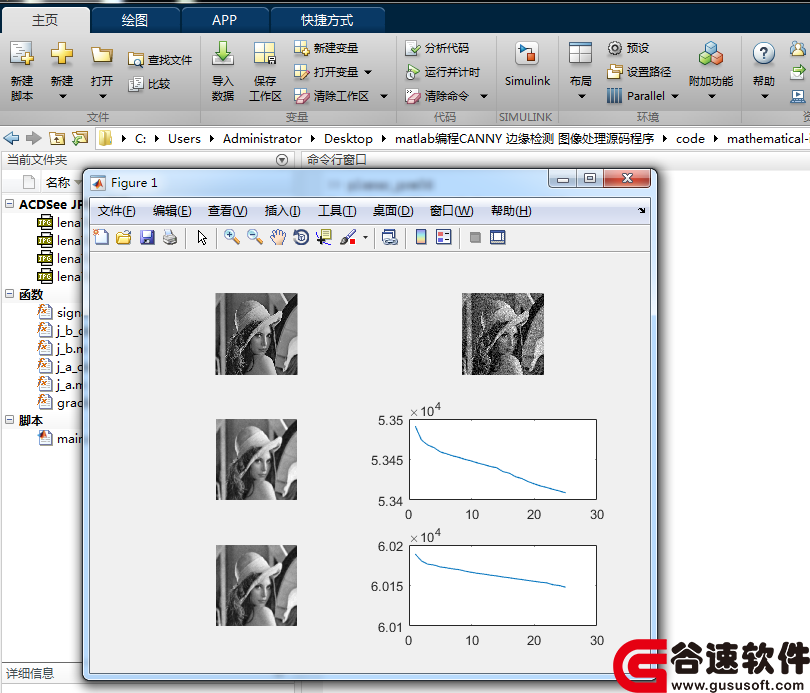Switch to the 快捷方式 ribbon tab
This screenshot has width=810, height=693.
coord(328,20)
